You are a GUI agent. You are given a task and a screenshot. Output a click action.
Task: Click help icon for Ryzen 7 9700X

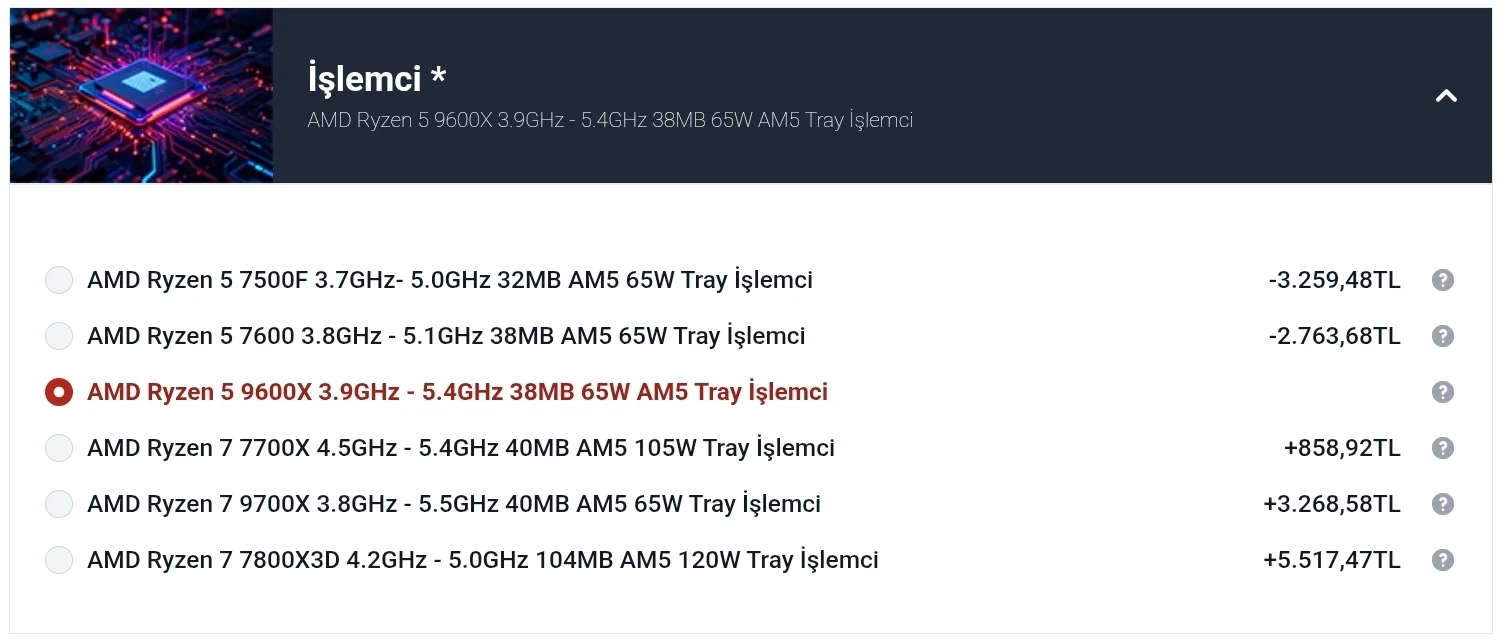click(x=1442, y=504)
